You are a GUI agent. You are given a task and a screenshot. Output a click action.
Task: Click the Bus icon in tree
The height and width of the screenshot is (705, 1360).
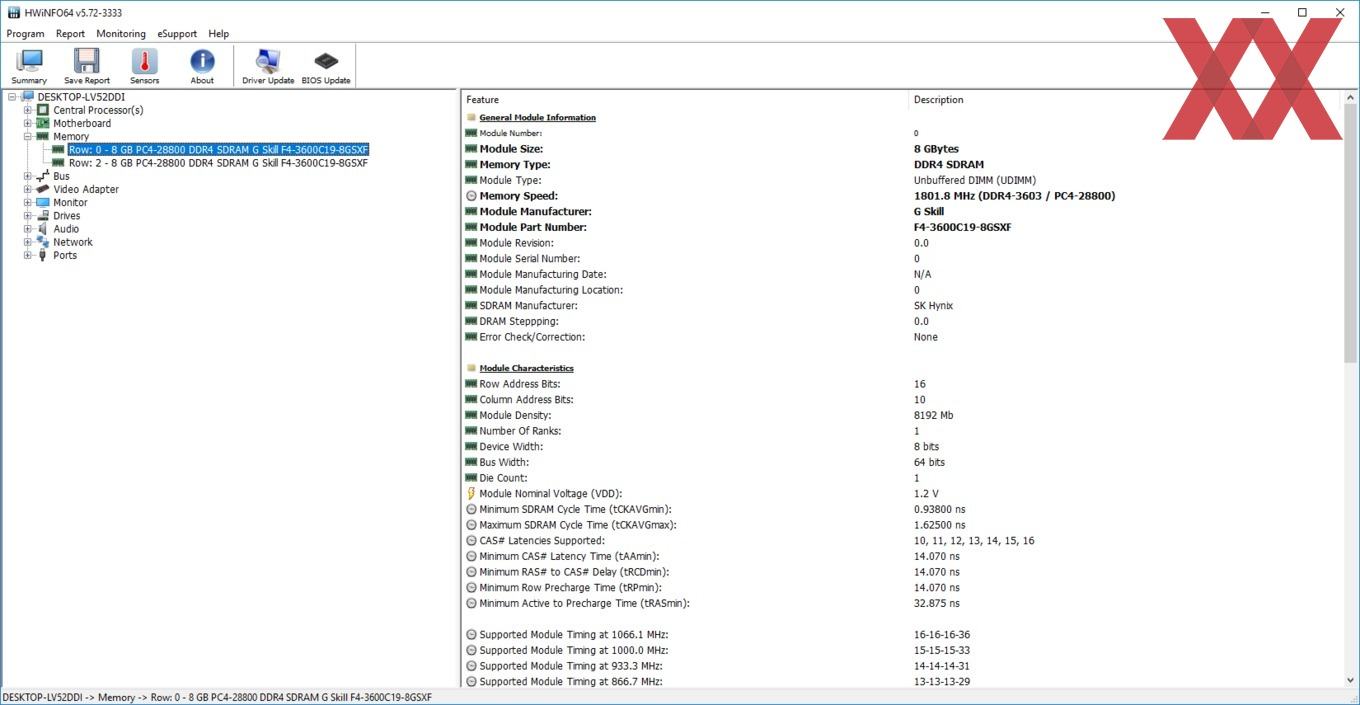click(x=43, y=176)
